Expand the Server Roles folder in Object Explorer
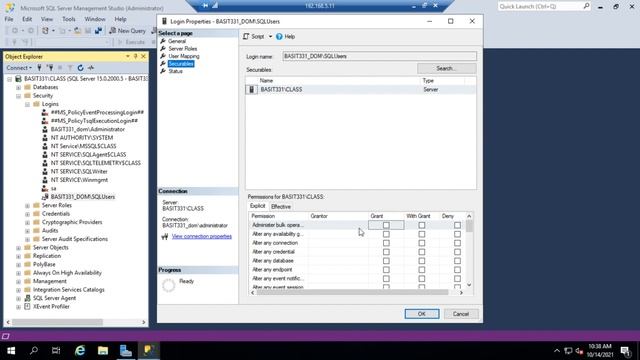The image size is (640, 360). tap(27, 206)
